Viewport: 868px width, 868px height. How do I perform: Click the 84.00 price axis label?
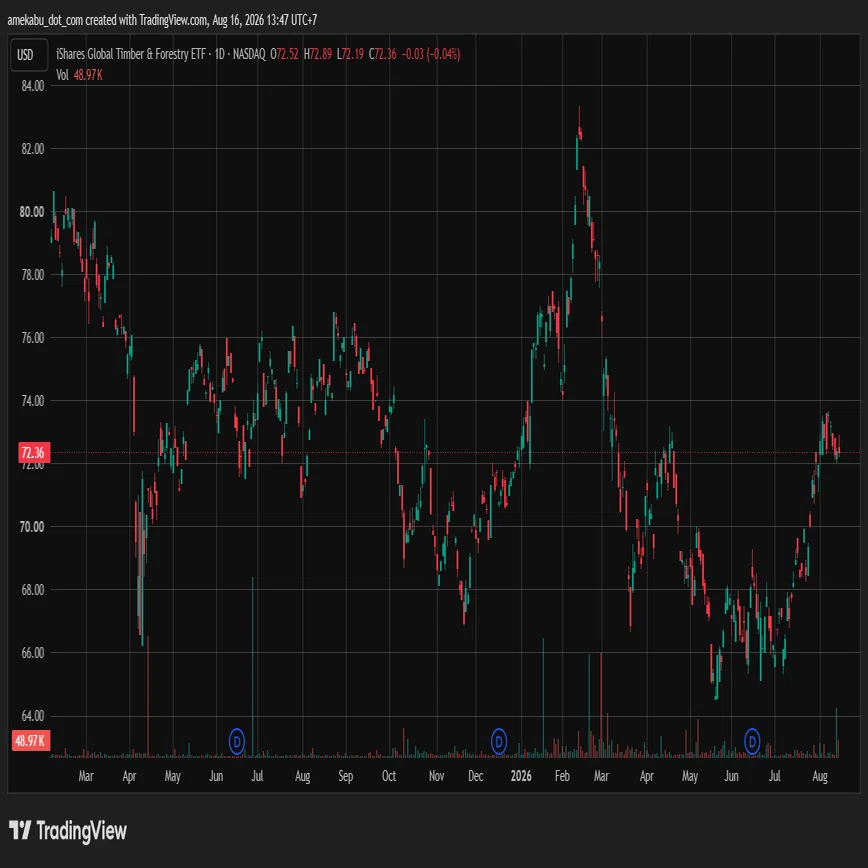point(33,86)
